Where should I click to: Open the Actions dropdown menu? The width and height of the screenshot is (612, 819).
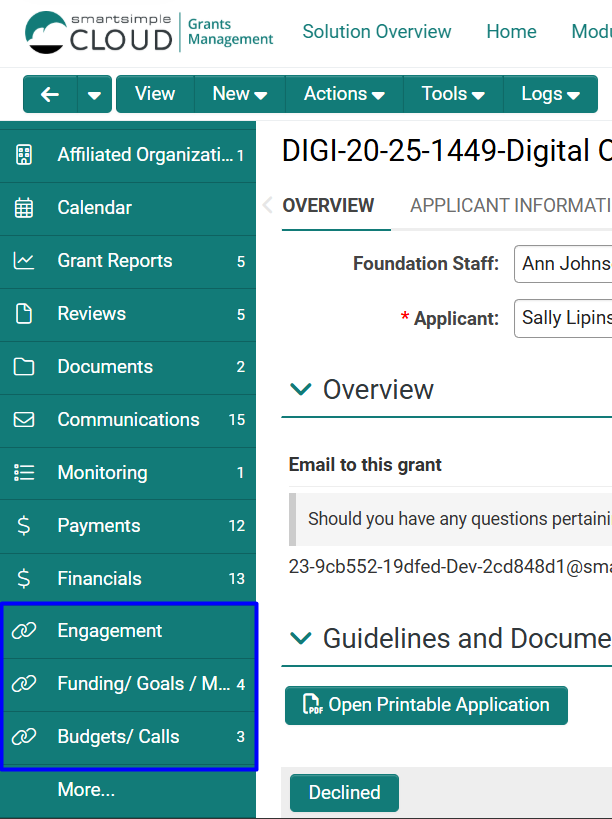click(344, 94)
